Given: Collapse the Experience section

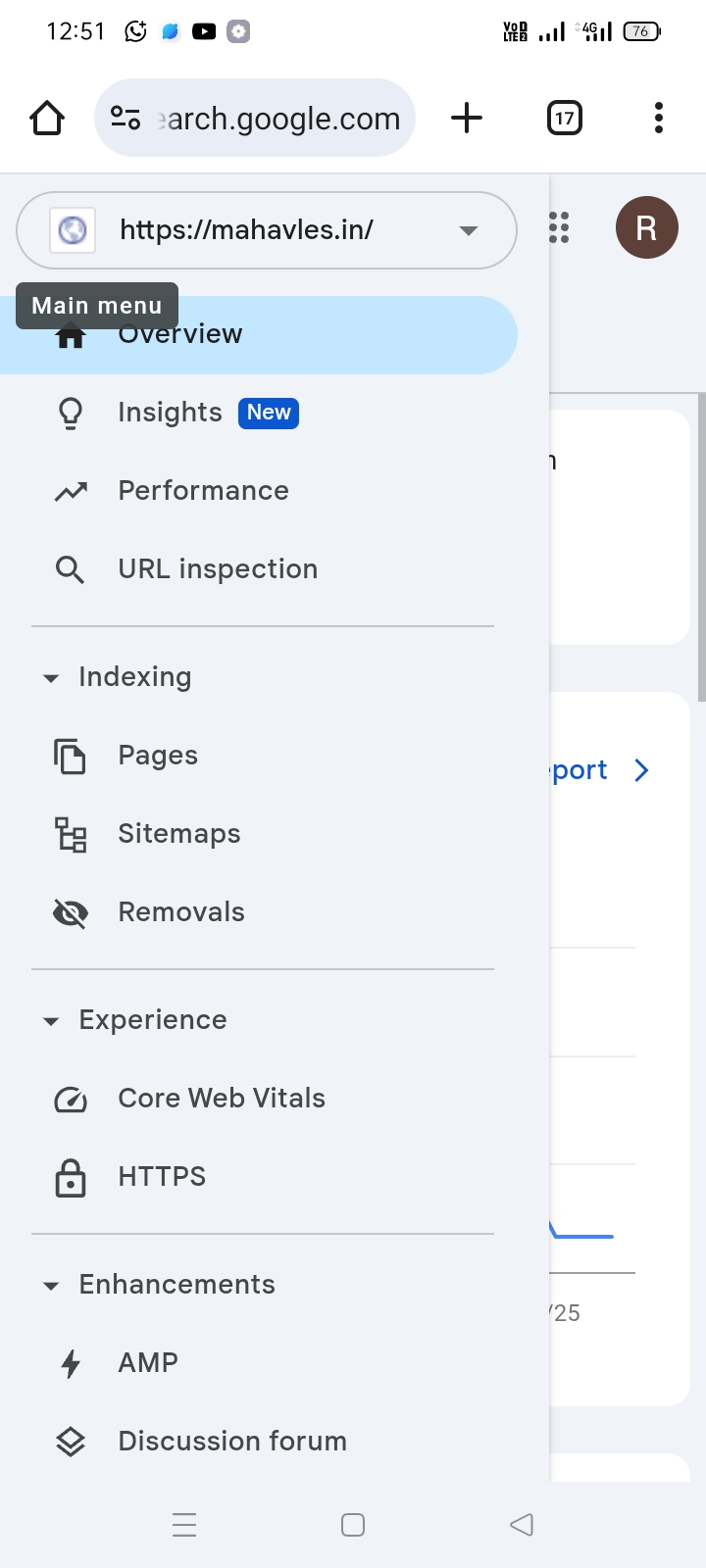Looking at the screenshot, I should (x=51, y=1021).
